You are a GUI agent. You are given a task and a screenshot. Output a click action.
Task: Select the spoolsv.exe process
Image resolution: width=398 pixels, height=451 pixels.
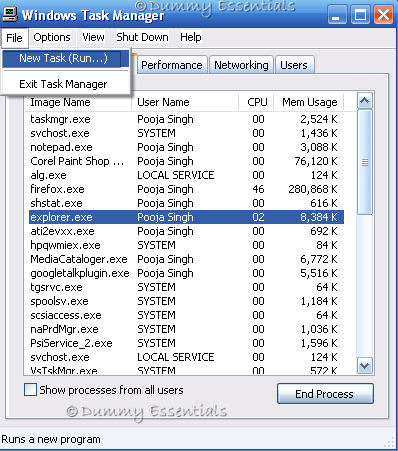pyautogui.click(x=186, y=301)
